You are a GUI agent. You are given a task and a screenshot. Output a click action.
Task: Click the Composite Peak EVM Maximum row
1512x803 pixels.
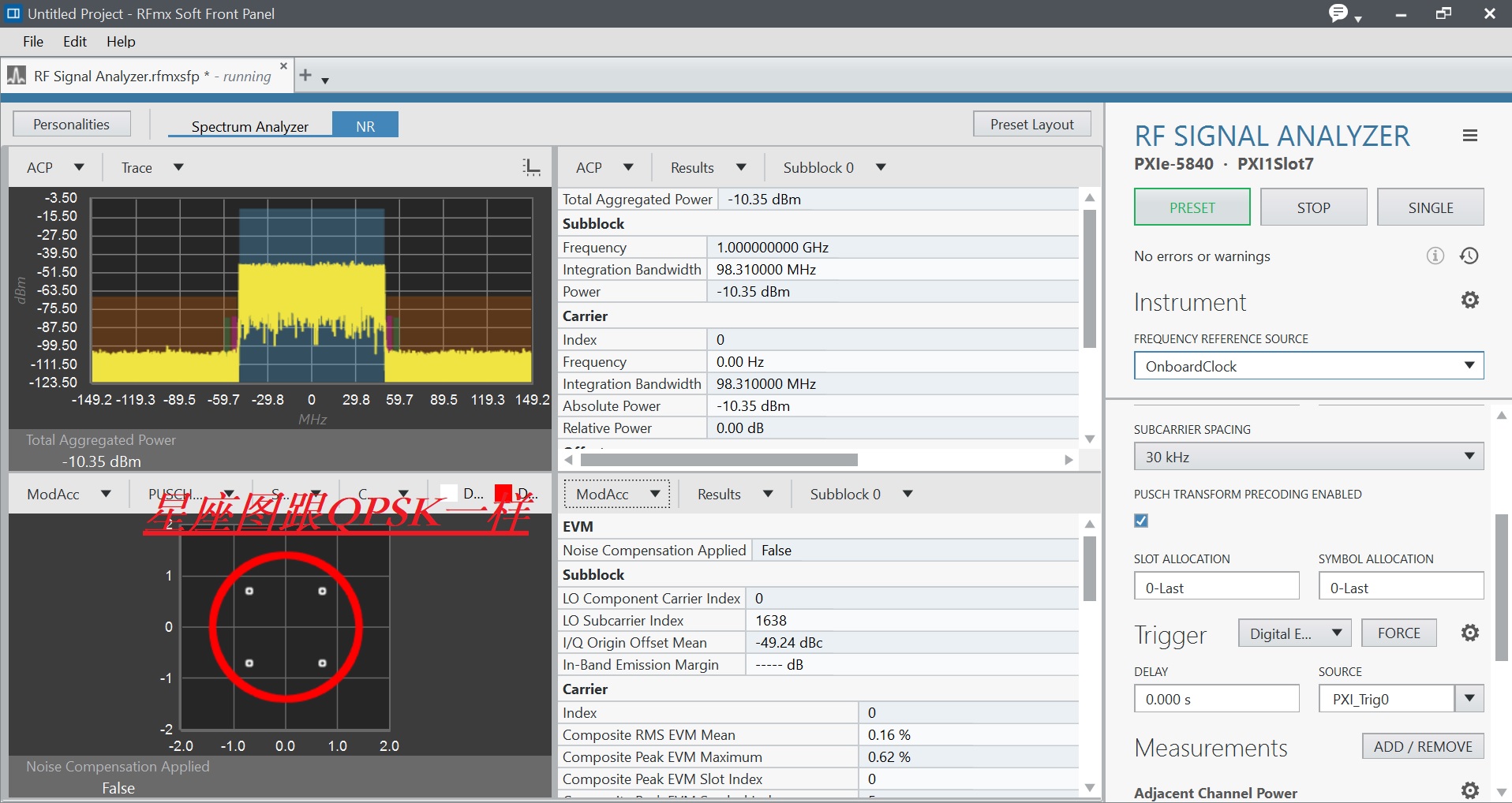[818, 756]
